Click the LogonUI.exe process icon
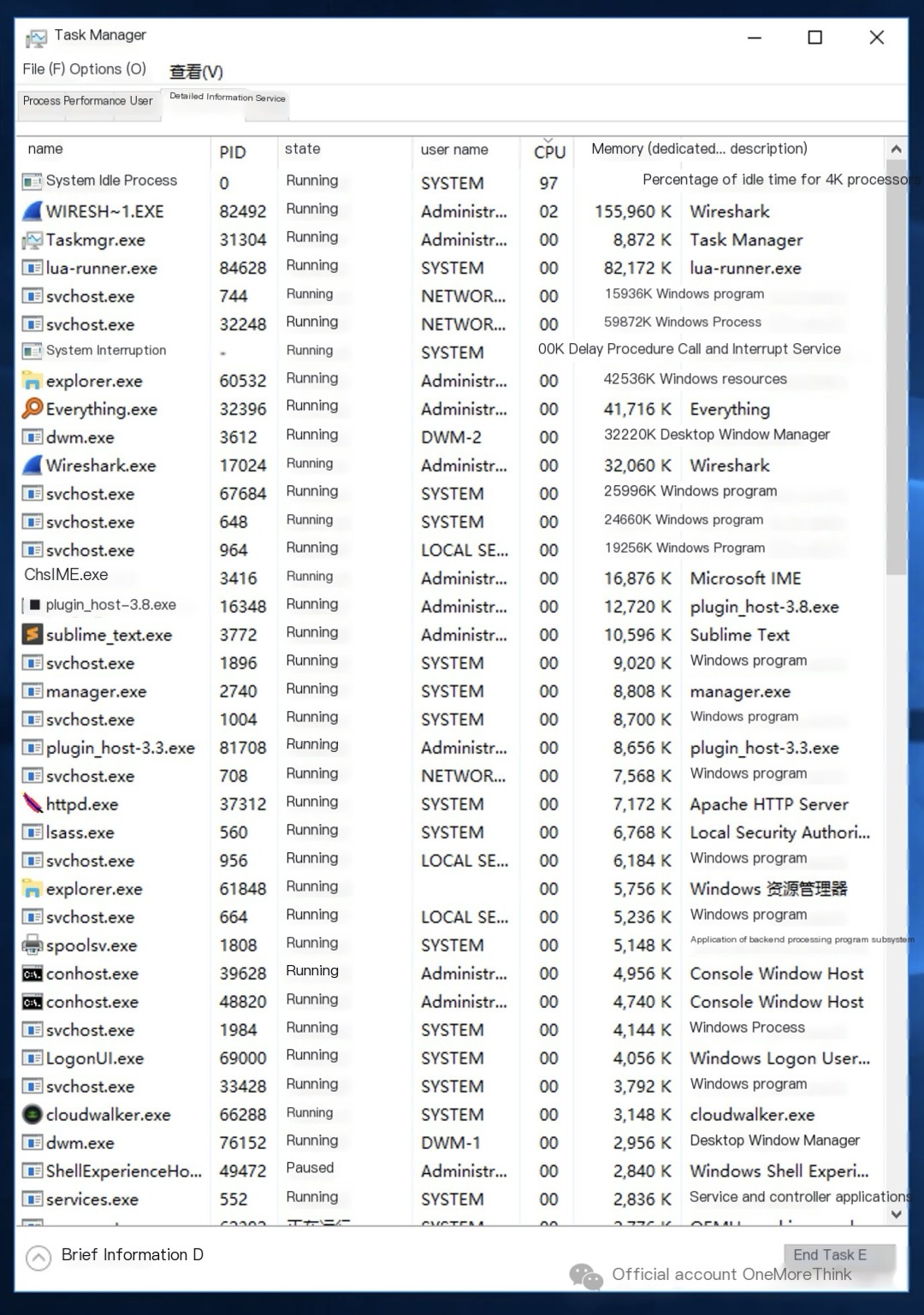This screenshot has width=924, height=1315. 32,1057
